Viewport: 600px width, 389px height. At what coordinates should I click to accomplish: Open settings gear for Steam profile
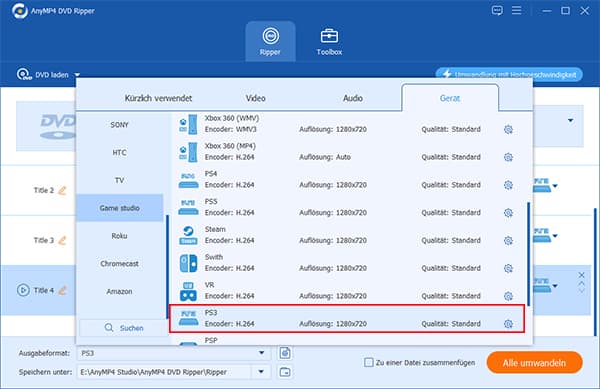coord(508,240)
